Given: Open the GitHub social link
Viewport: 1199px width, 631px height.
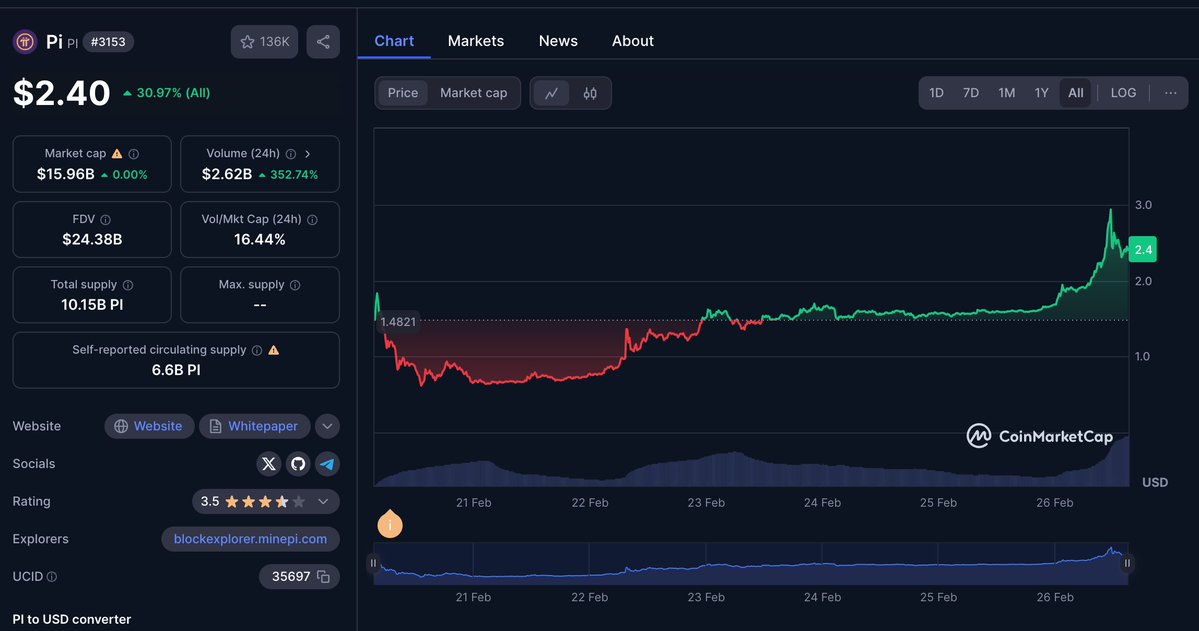Looking at the screenshot, I should pyautogui.click(x=298, y=463).
